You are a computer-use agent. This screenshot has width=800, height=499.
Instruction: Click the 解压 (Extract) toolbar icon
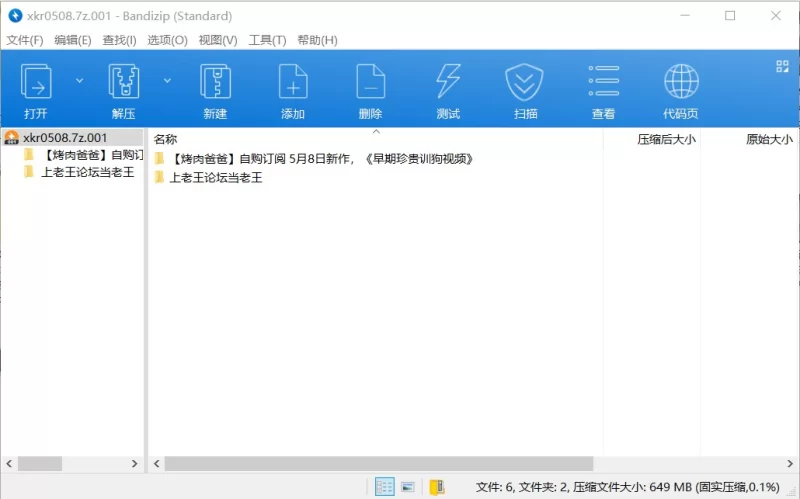tap(123, 82)
